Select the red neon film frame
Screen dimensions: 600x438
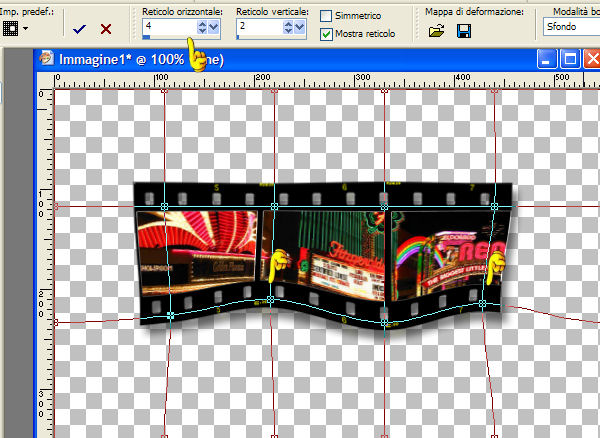pos(197,251)
